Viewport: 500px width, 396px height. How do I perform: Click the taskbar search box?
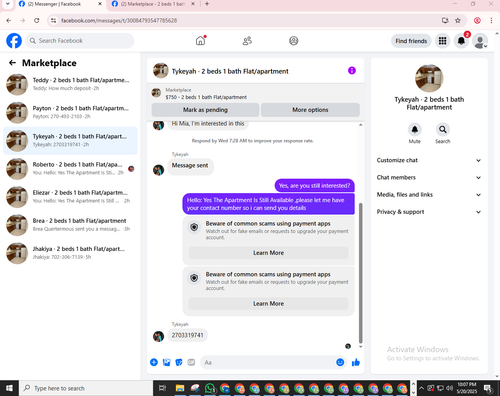[x=86, y=388]
